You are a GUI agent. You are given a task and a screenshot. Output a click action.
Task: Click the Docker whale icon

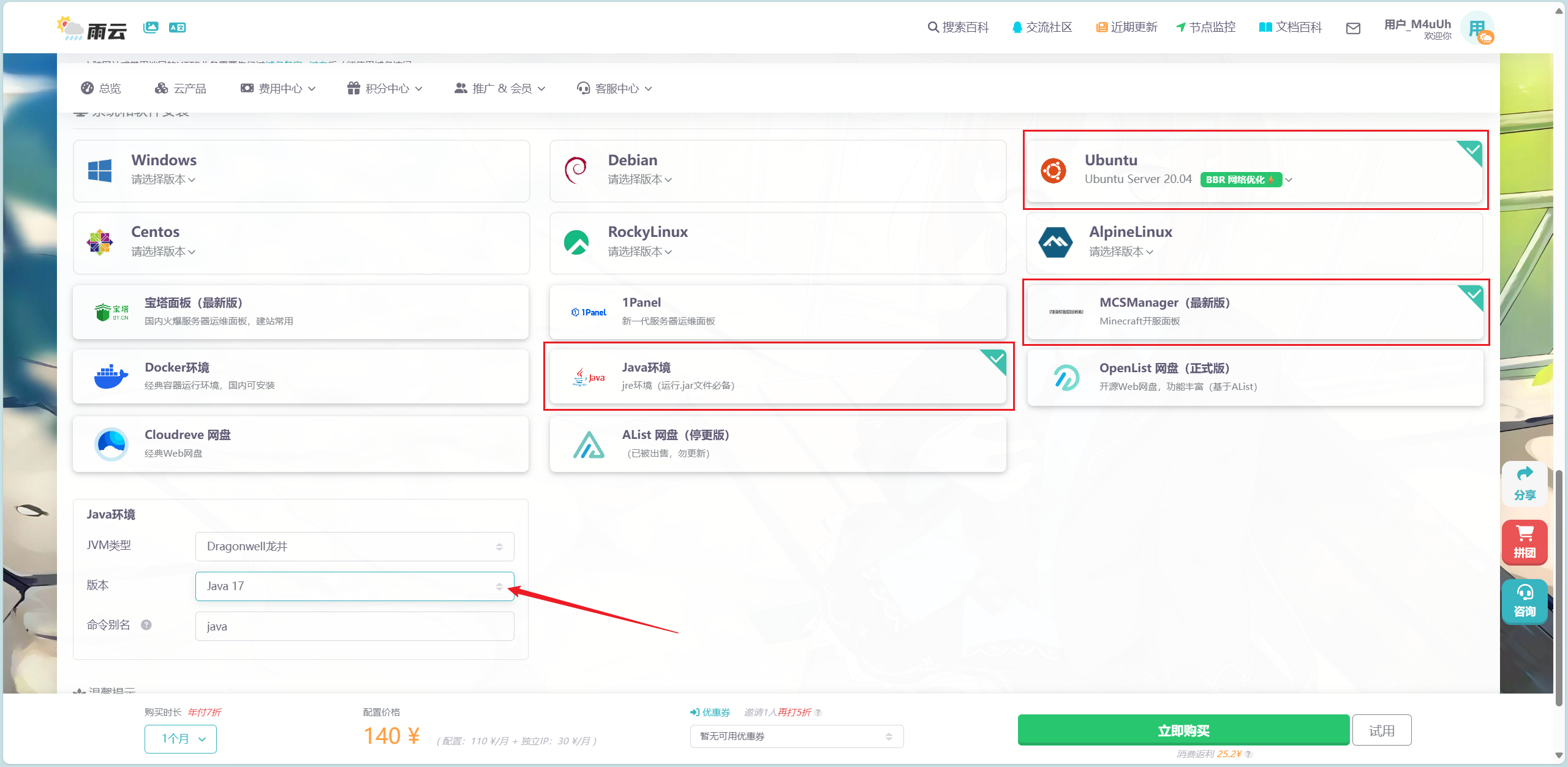tap(111, 376)
